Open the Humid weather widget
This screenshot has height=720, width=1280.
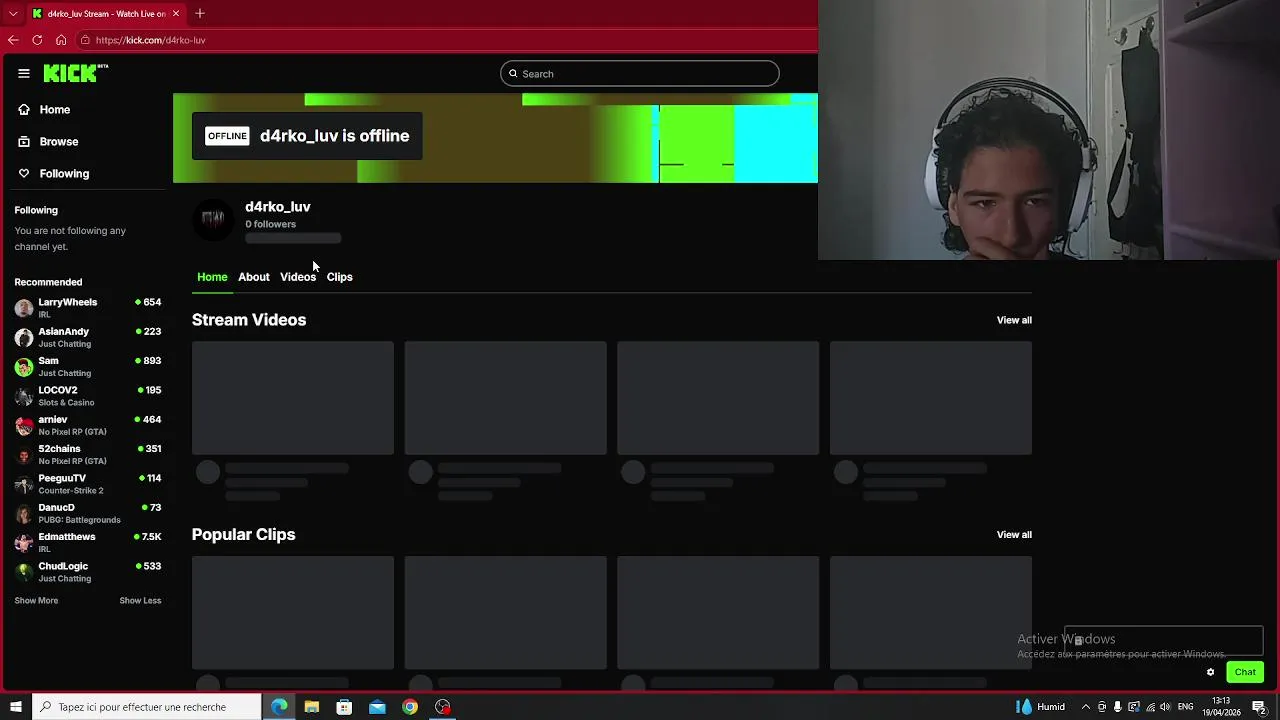pos(1041,707)
